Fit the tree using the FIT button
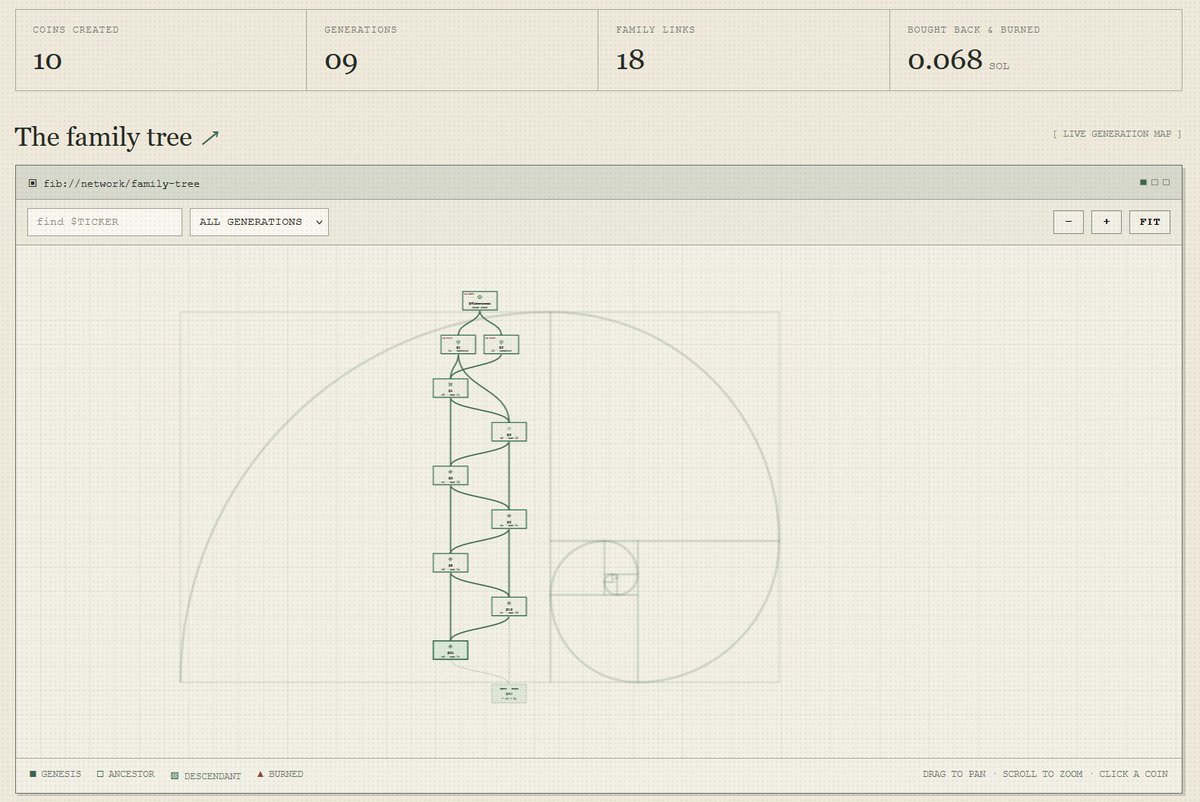 pyautogui.click(x=1150, y=222)
